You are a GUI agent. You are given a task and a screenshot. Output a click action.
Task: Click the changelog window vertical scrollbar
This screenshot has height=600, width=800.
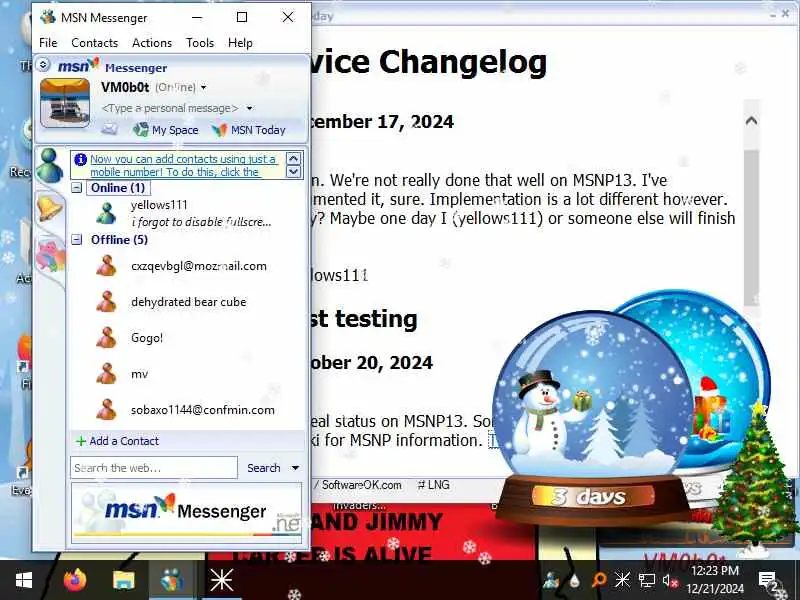(751, 227)
